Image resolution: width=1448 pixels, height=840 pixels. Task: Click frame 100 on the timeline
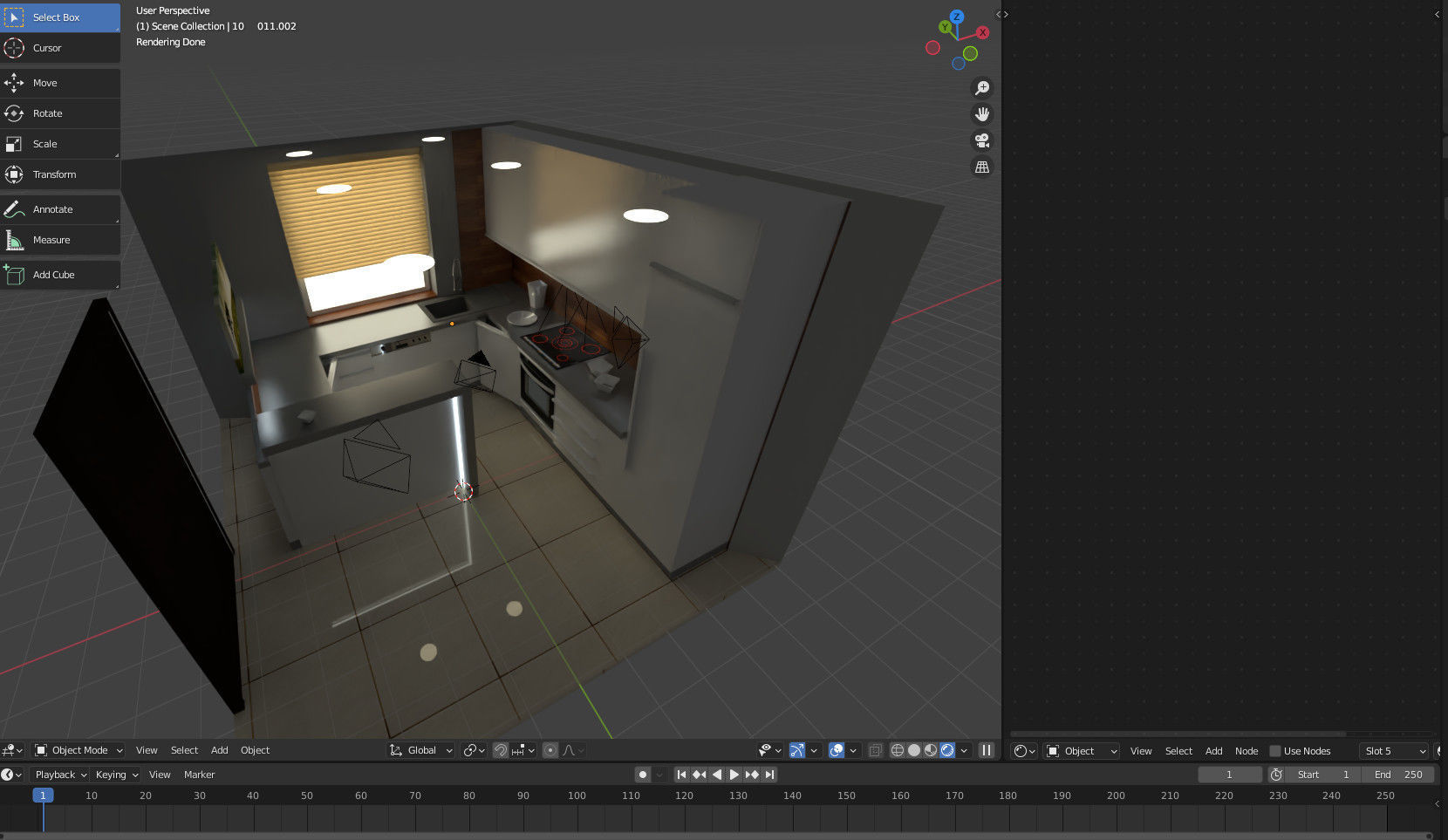point(577,796)
